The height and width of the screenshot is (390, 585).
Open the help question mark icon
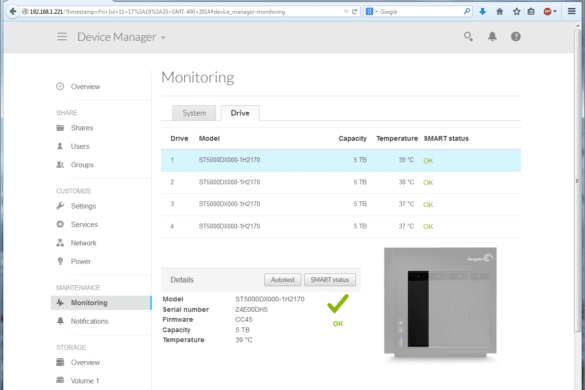point(516,37)
